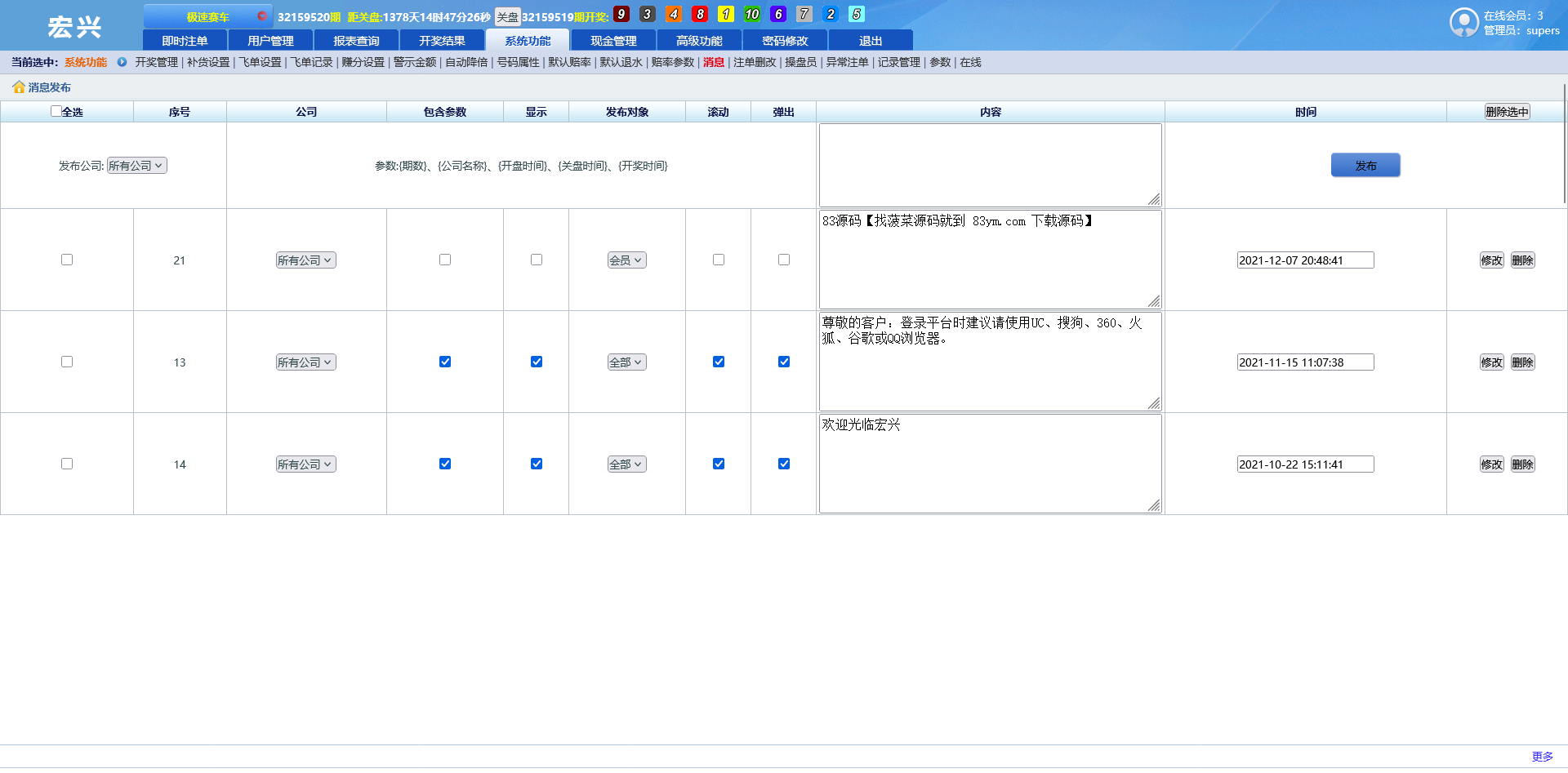Enable 显示 checkbox for message 21
This screenshot has width=1568, height=773.
tap(537, 260)
